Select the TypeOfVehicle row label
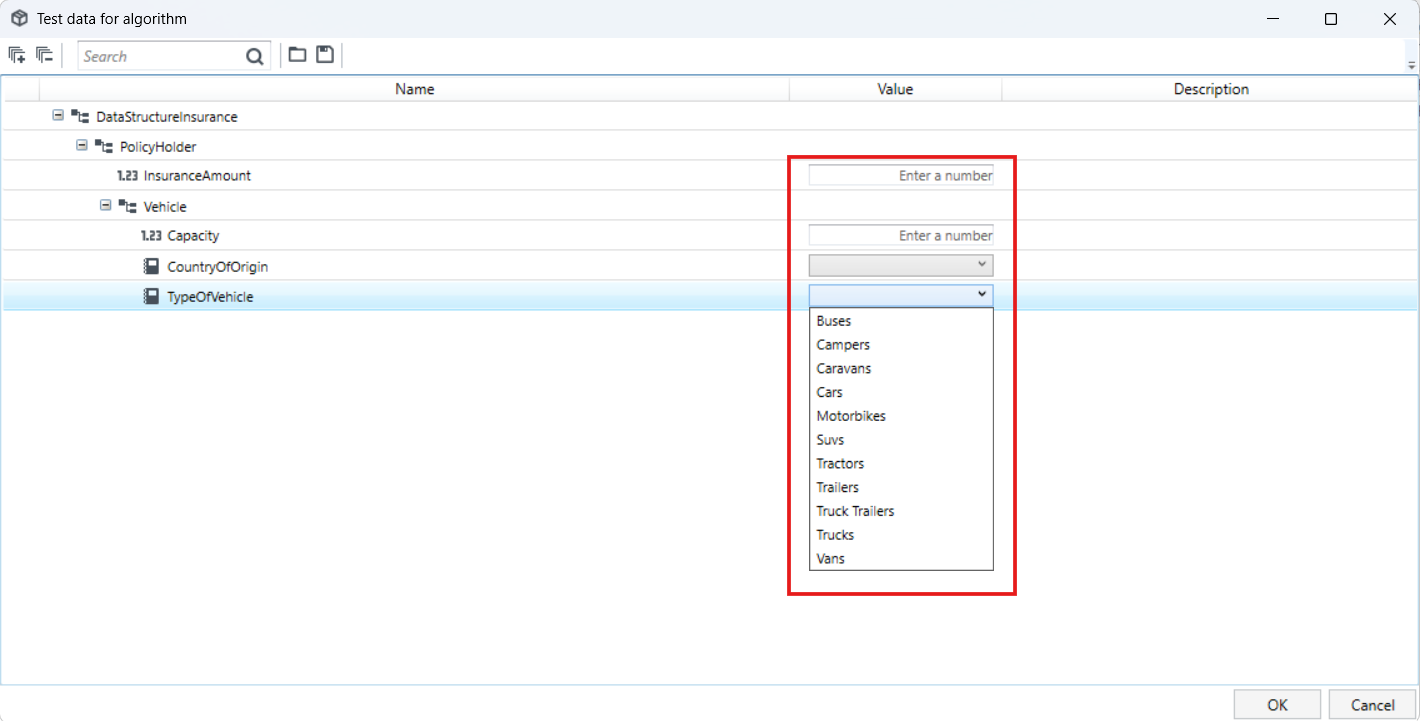 [210, 297]
